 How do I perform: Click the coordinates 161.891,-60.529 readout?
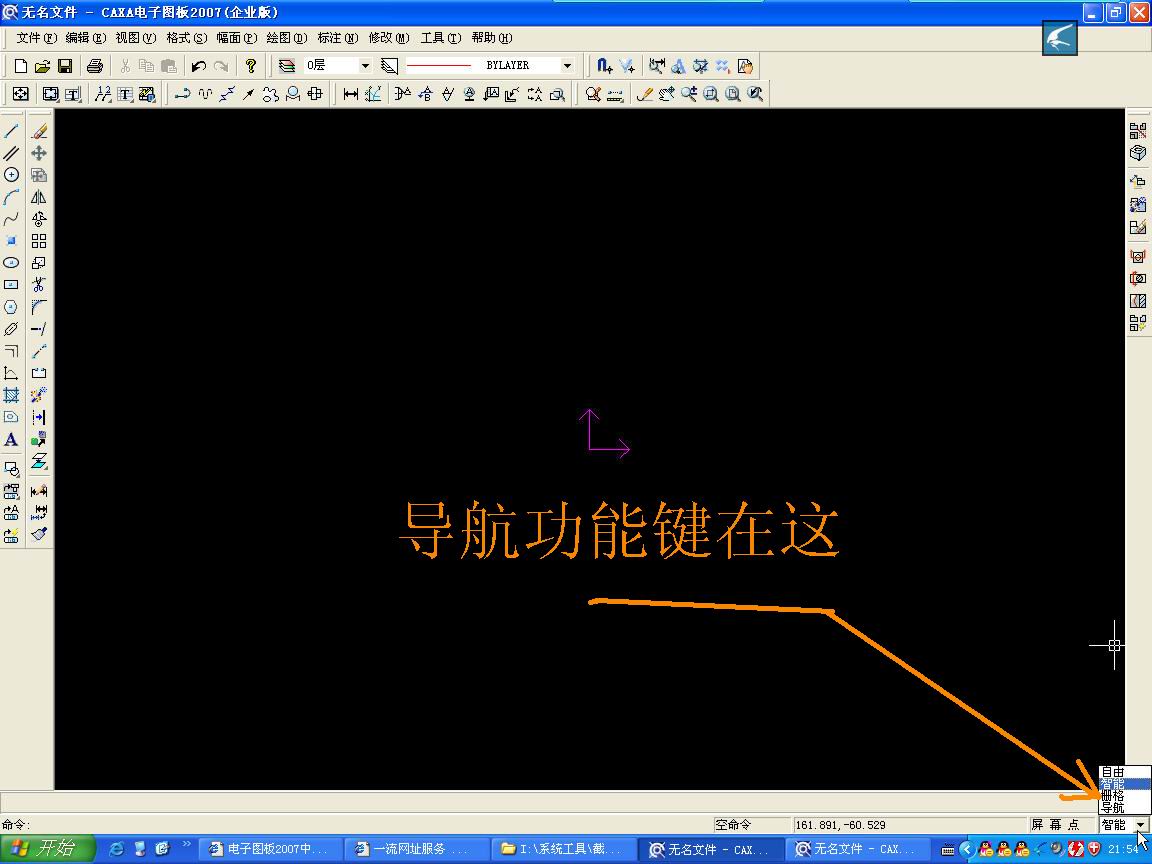click(909, 825)
